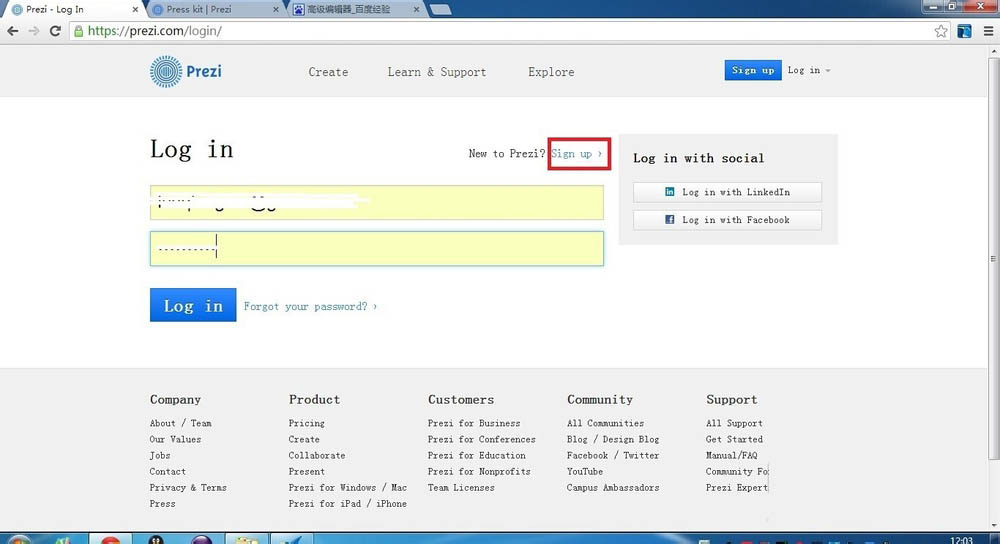The image size is (1000, 544).
Task: Open the Create link under Product
Action: click(x=304, y=439)
